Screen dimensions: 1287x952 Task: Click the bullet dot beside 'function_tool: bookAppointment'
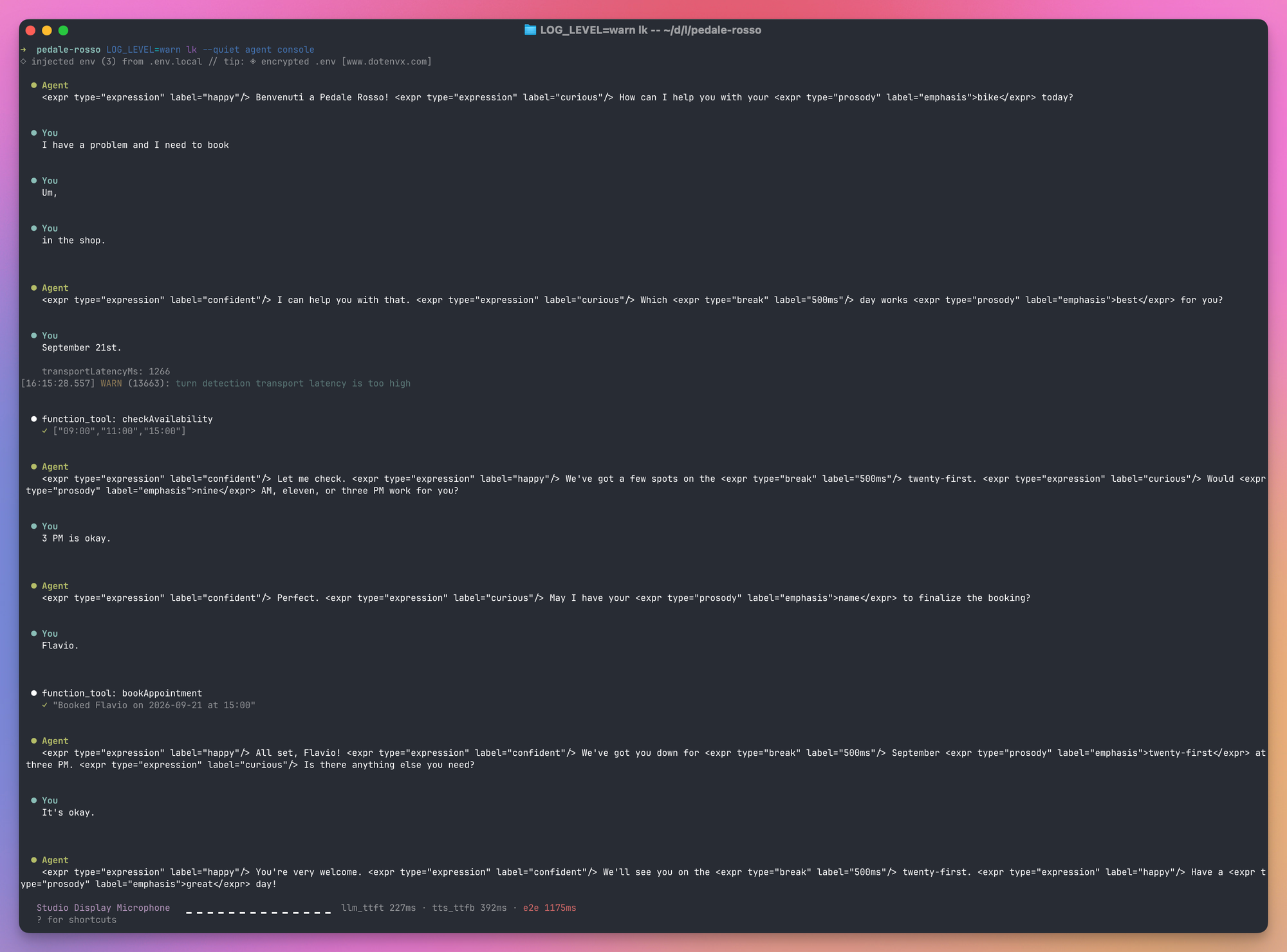tap(33, 693)
